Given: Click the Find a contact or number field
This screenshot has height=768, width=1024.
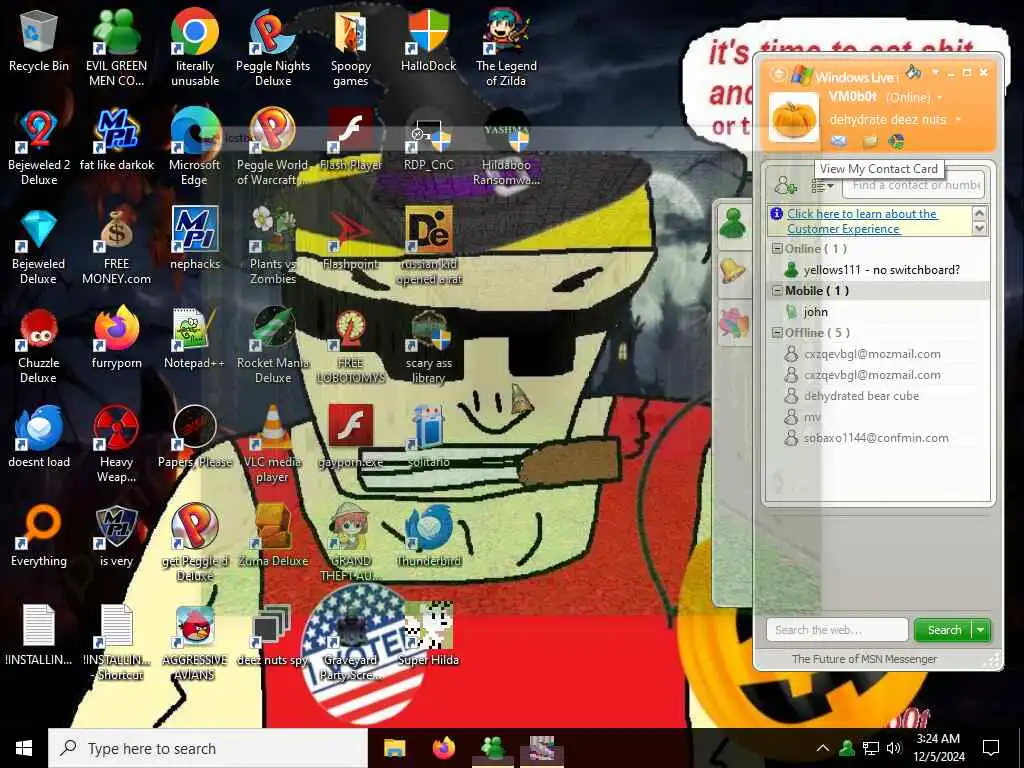Looking at the screenshot, I should point(913,185).
